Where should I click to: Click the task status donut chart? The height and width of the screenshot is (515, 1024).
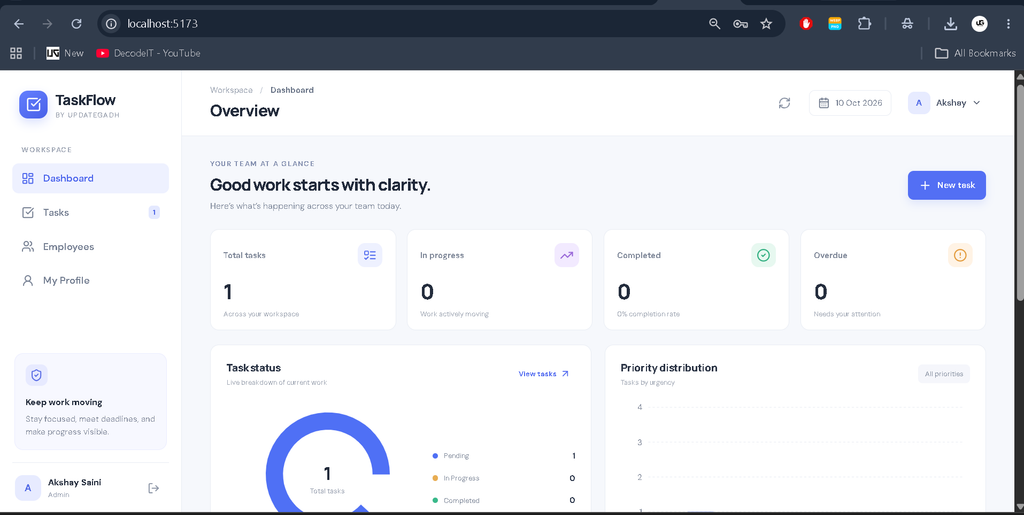tap(328, 462)
